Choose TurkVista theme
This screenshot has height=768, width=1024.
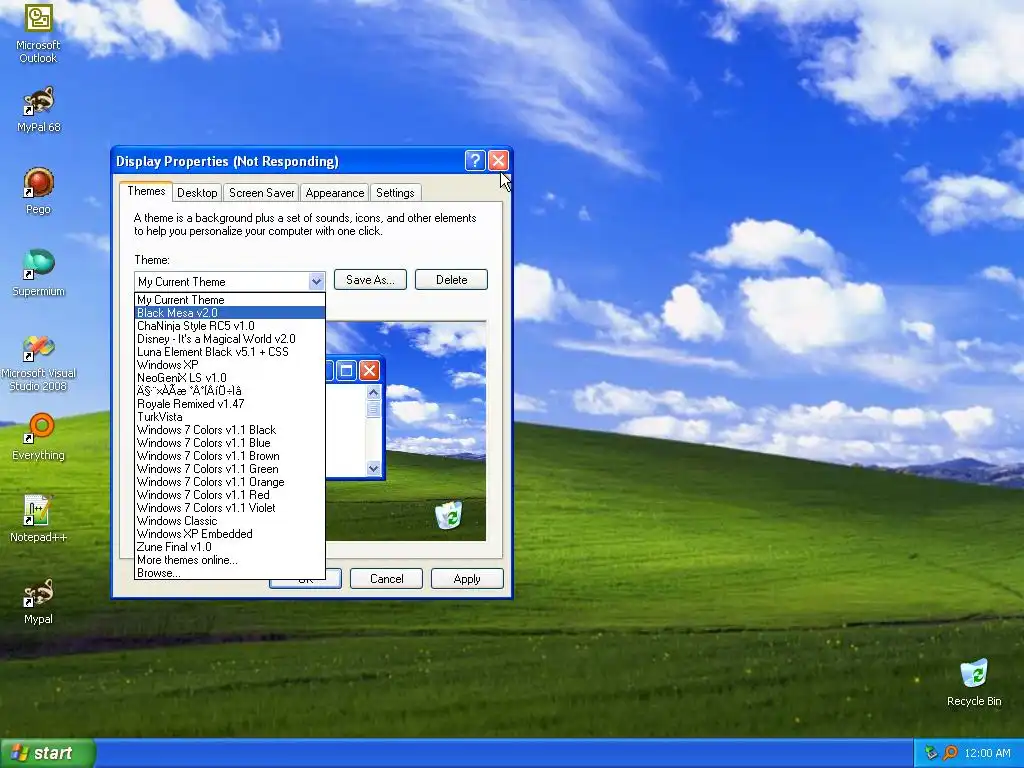230,417
